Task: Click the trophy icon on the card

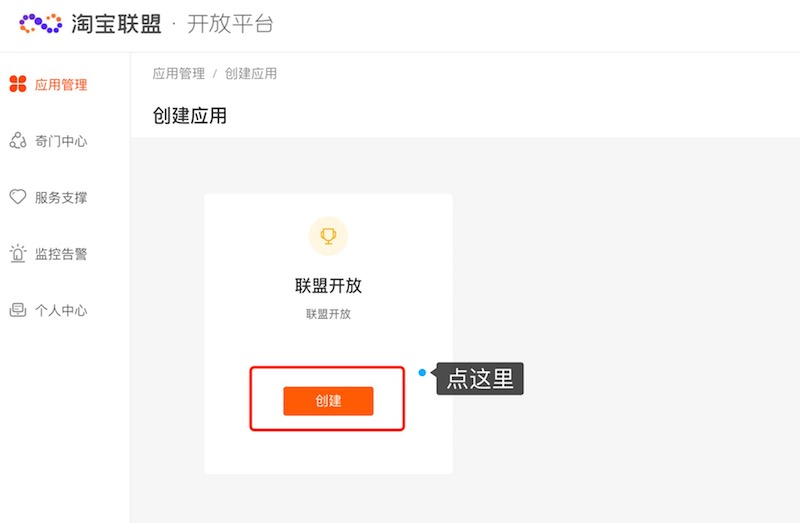Action: [x=328, y=236]
